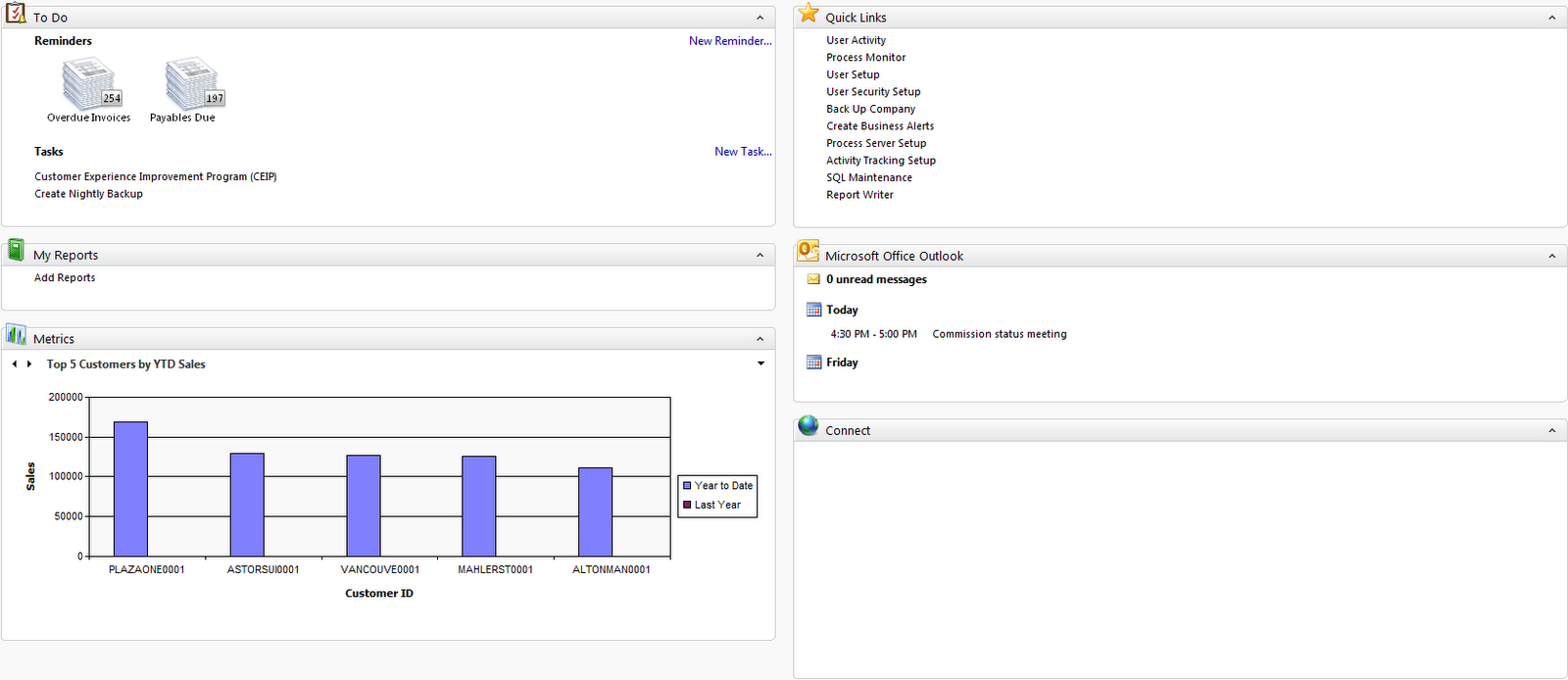Screen dimensions: 1568x680
Task: Click the VANCOUVE0001 bar in chart
Action: (364, 506)
